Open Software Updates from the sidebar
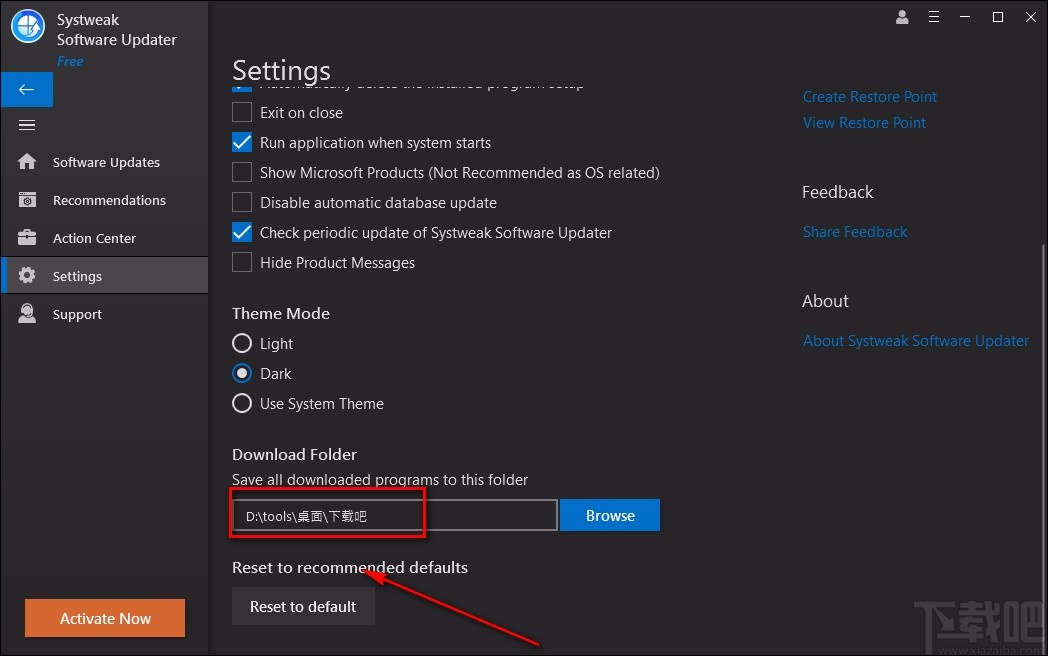The width and height of the screenshot is (1048, 656). pyautogui.click(x=105, y=161)
